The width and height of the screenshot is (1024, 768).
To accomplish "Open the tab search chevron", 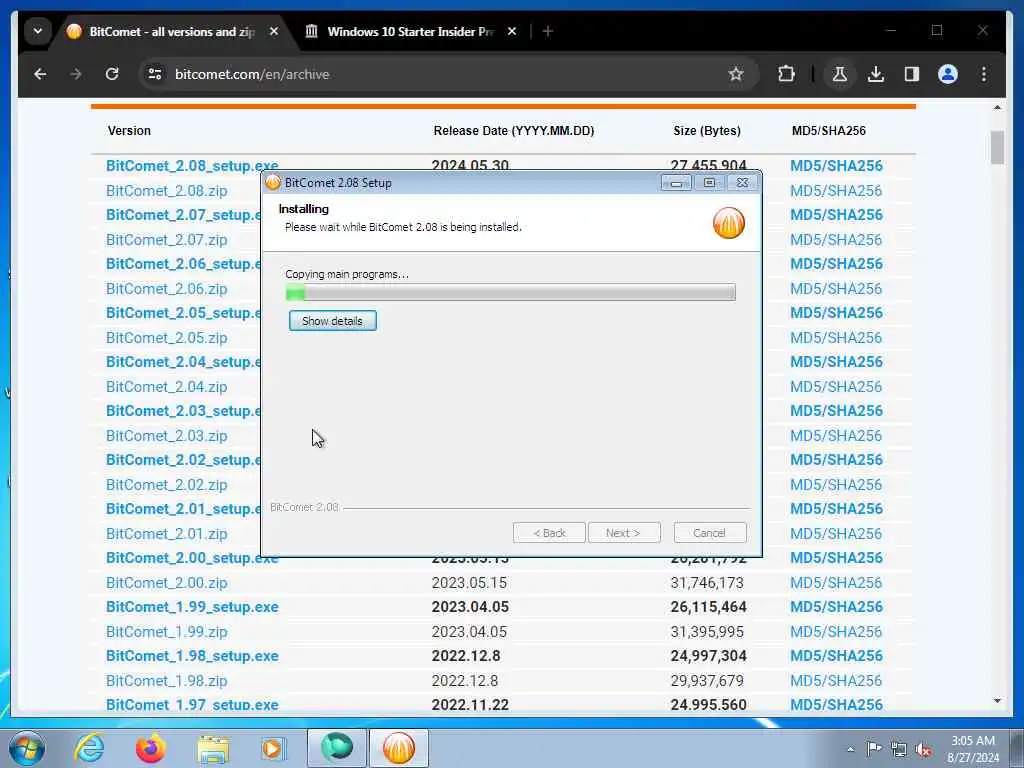I will click(38, 31).
